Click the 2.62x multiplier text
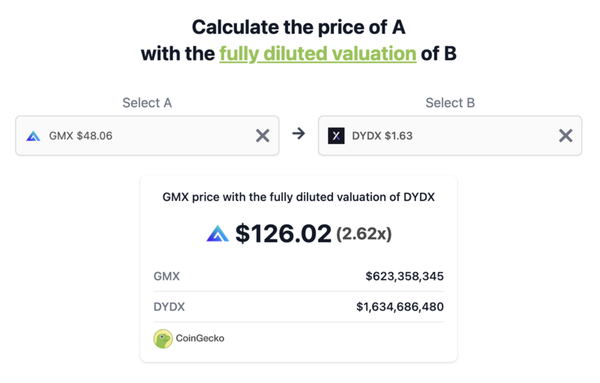 pyautogui.click(x=364, y=234)
